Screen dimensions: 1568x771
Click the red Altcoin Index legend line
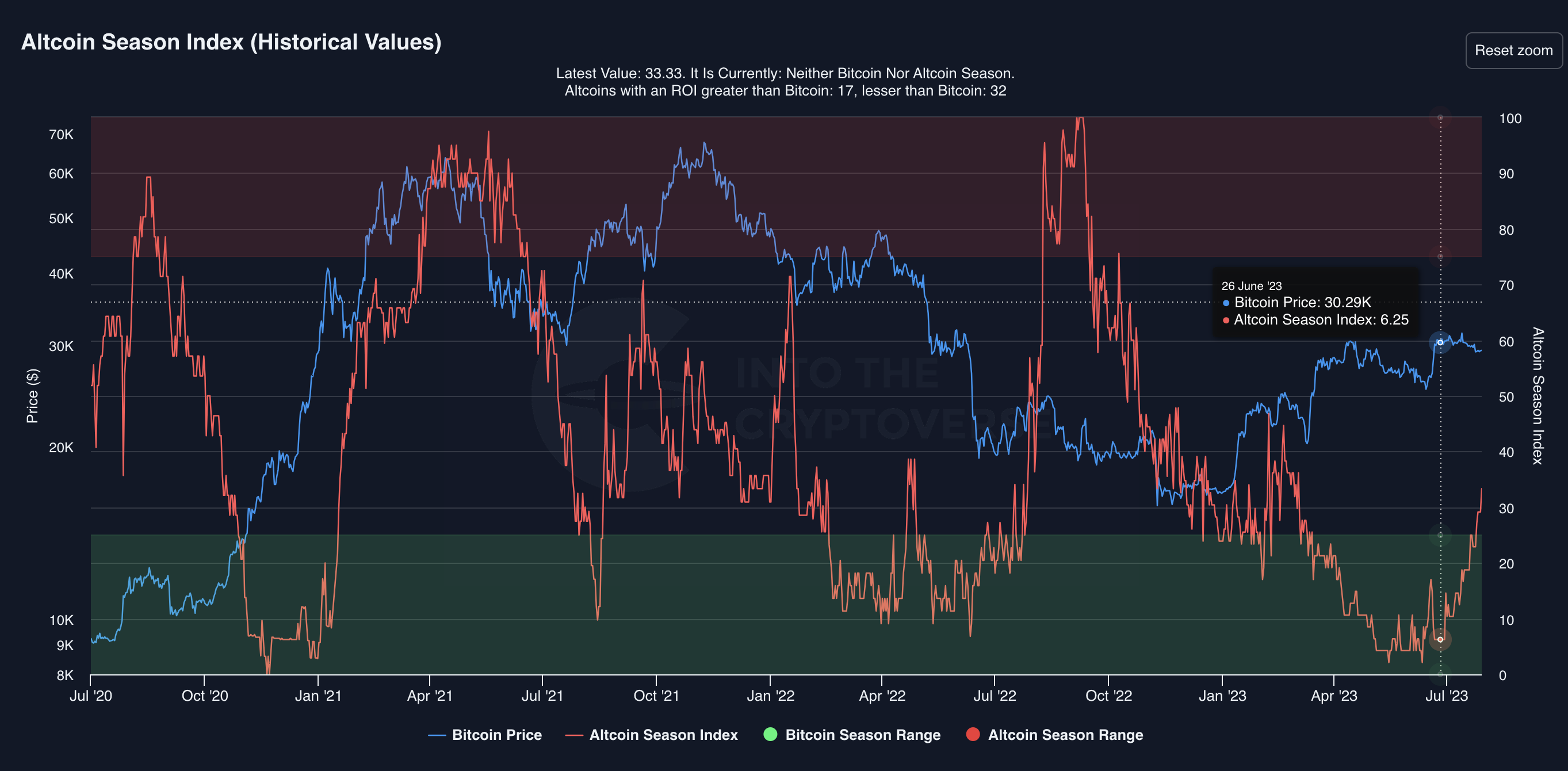pyautogui.click(x=574, y=735)
